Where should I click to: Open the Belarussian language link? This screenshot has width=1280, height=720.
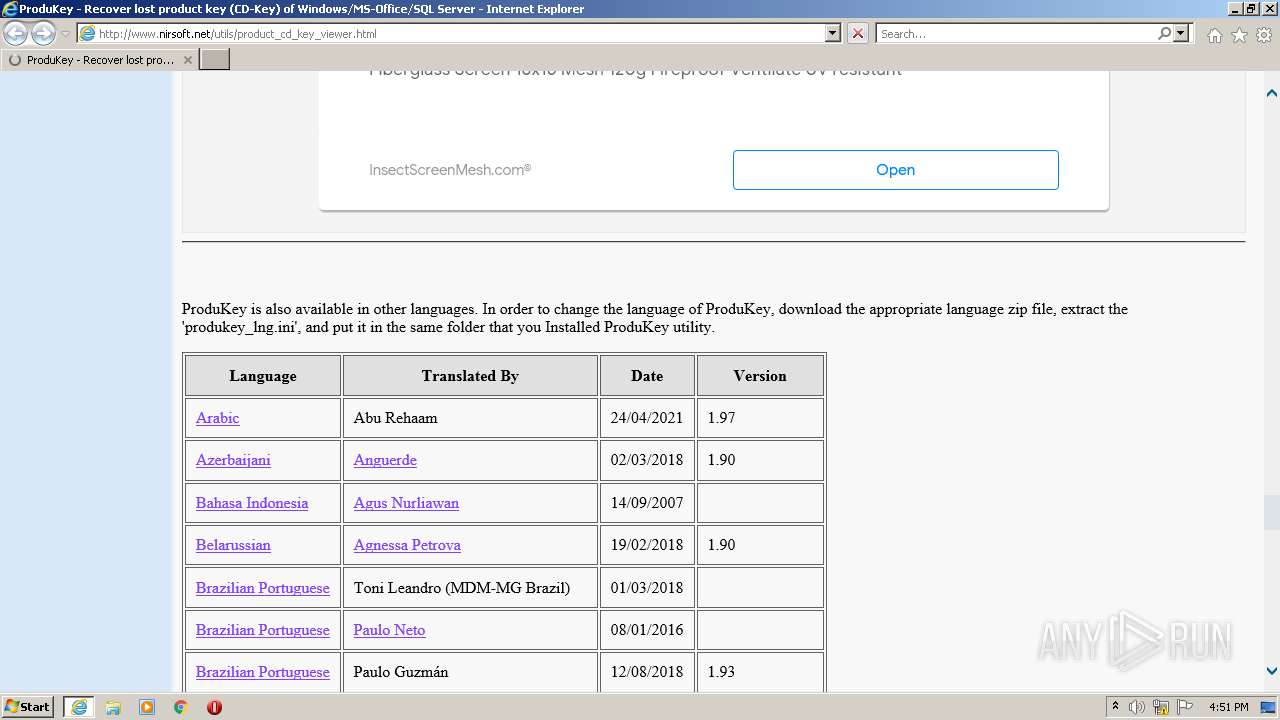point(233,545)
